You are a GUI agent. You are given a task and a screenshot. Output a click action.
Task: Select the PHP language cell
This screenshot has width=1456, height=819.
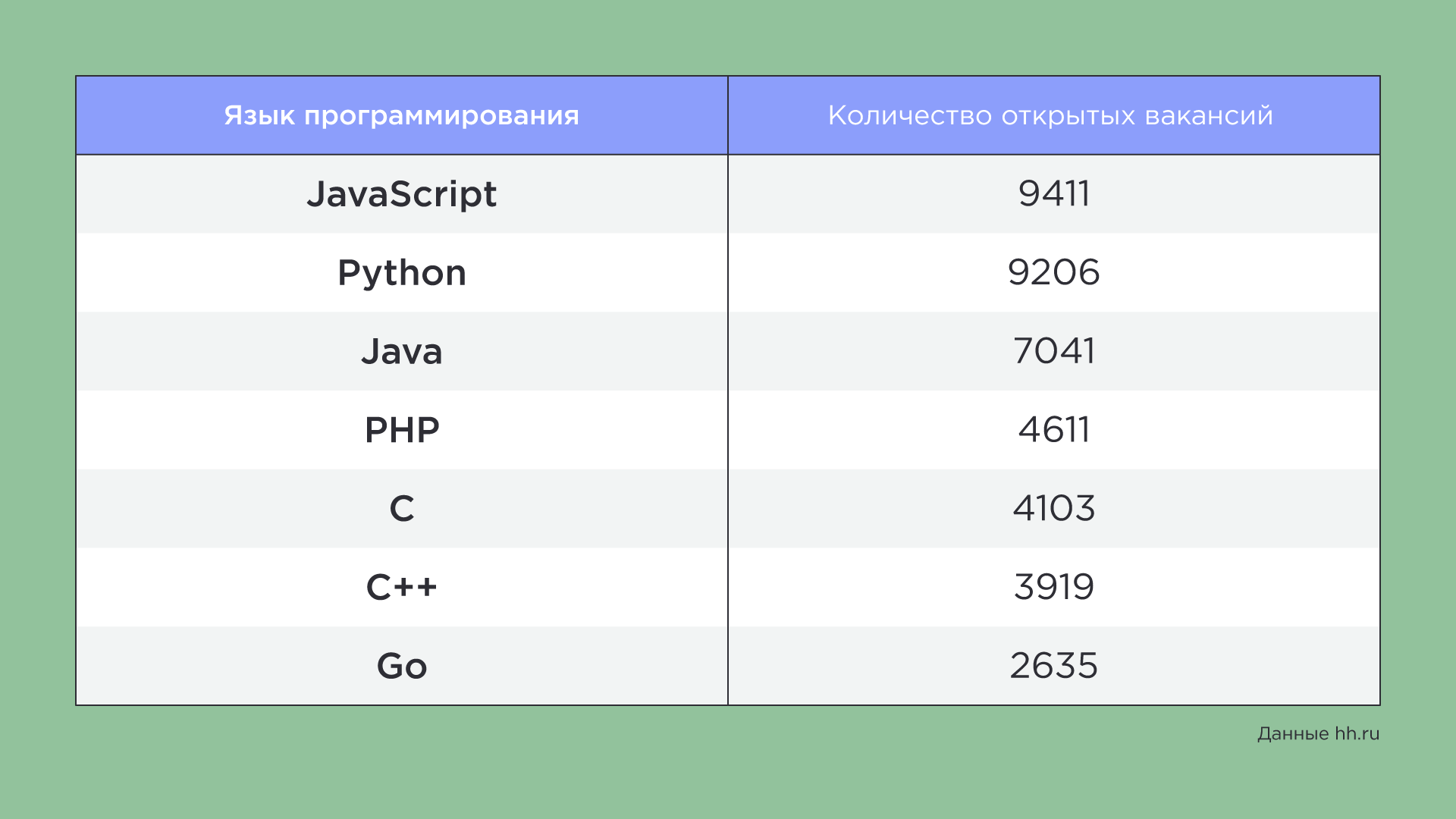[x=401, y=430]
